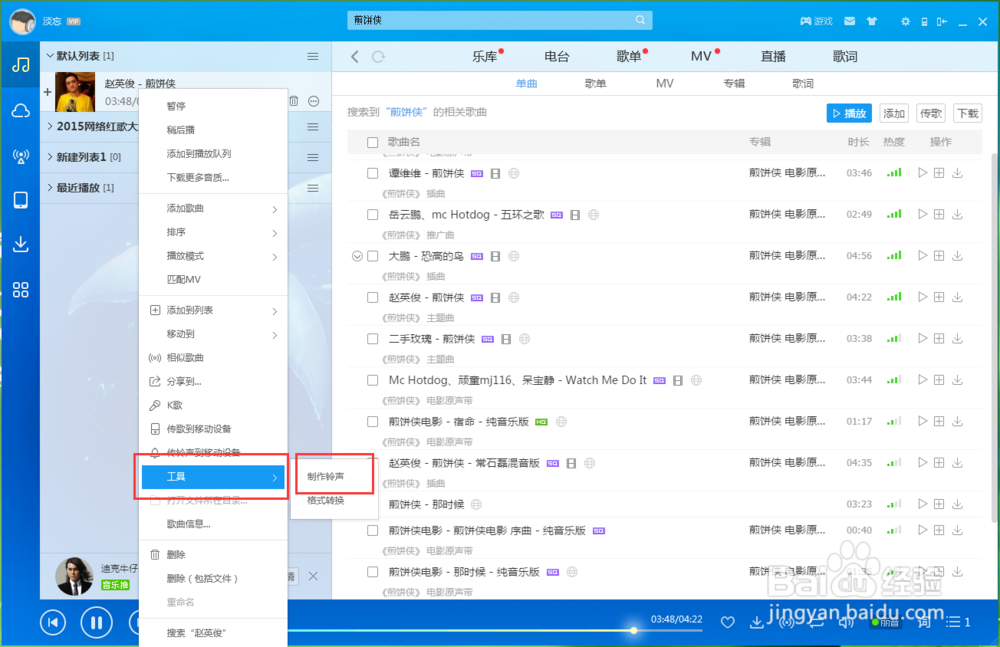Click the 下载 button above results
The width and height of the screenshot is (1000, 647).
tap(967, 113)
